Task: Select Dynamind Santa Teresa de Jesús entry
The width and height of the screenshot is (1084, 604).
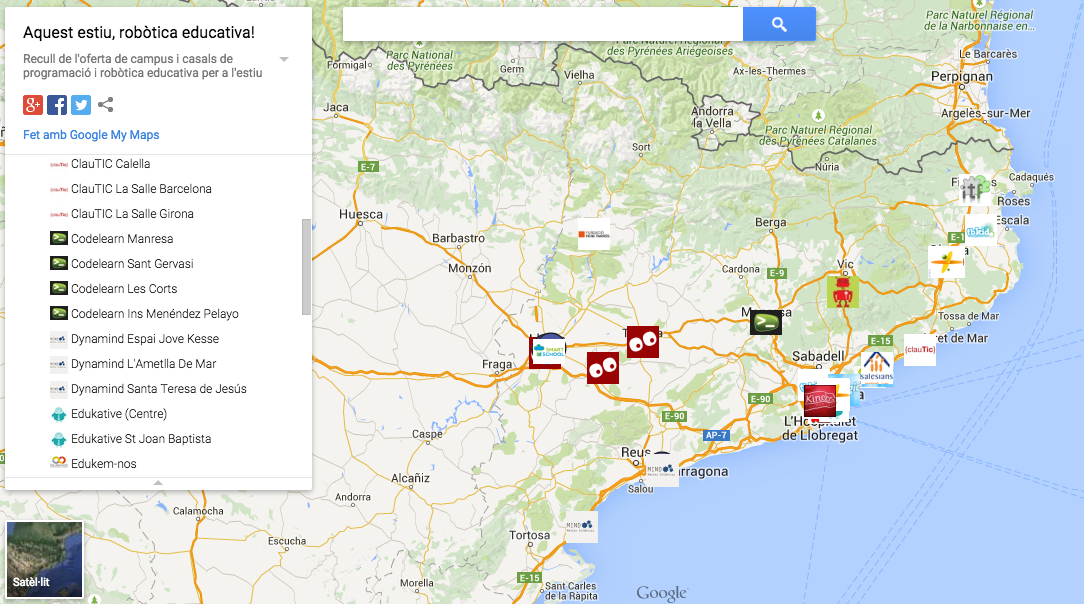Action: point(158,388)
